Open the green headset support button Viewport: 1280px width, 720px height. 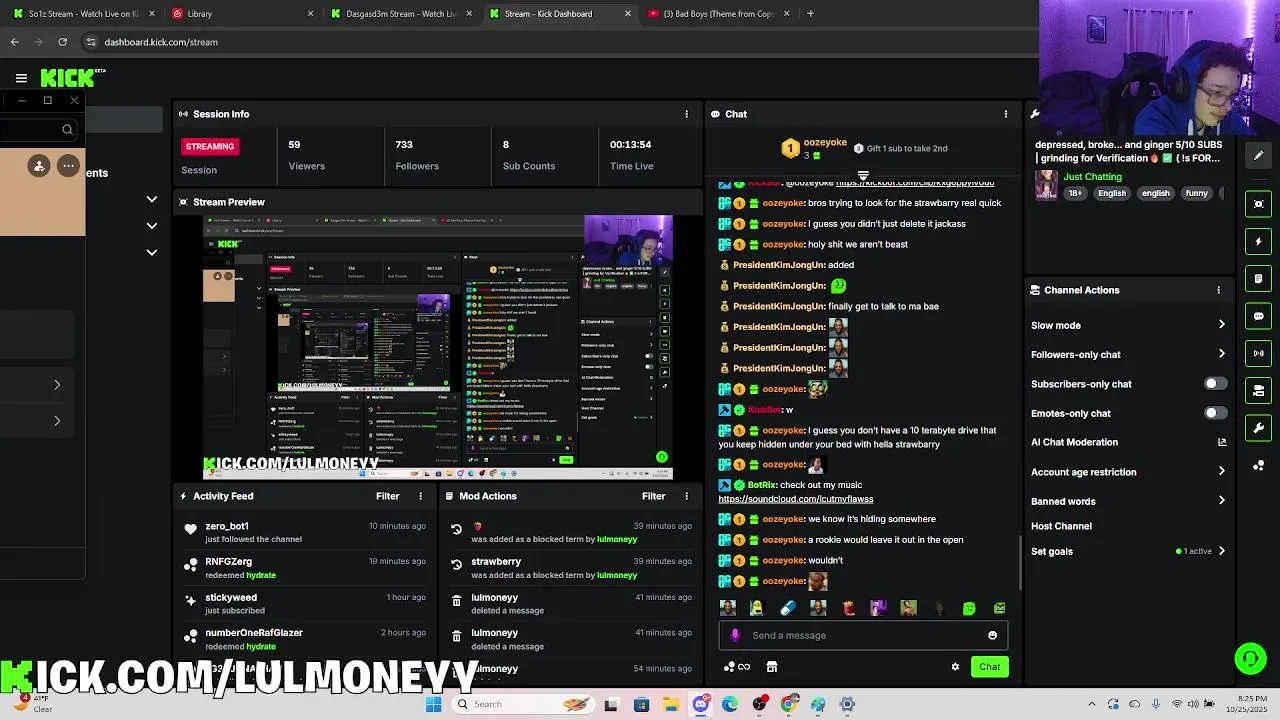click(x=1250, y=658)
